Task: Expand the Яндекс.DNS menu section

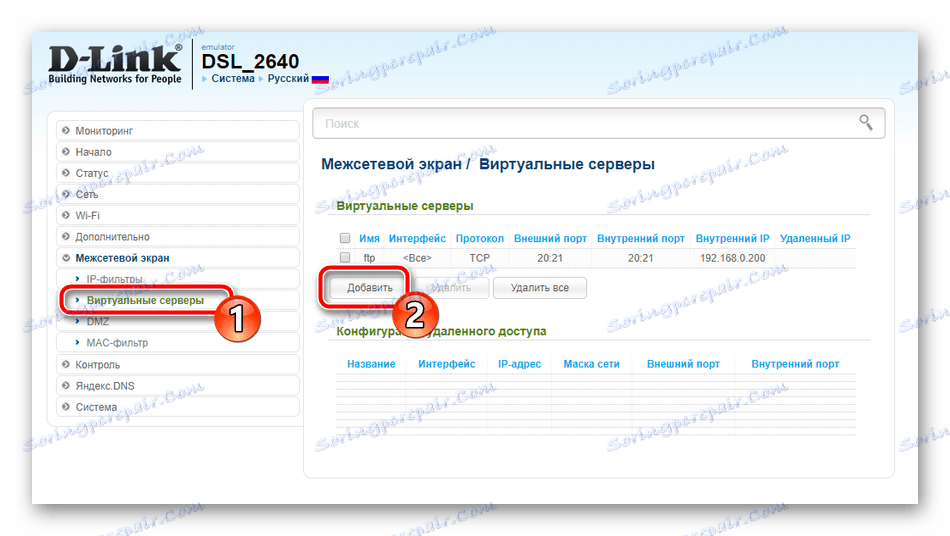Action: pyautogui.click(x=178, y=386)
